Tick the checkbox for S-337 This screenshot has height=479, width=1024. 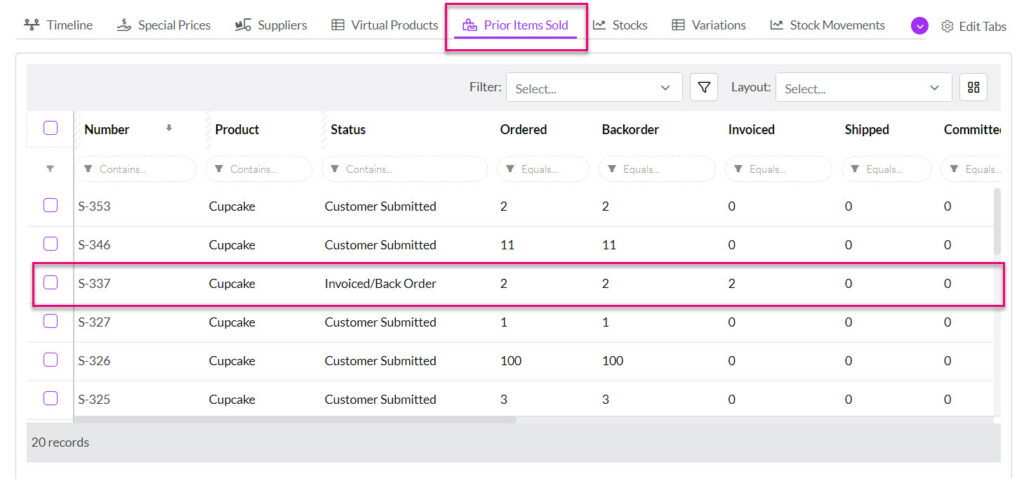[x=50, y=282]
